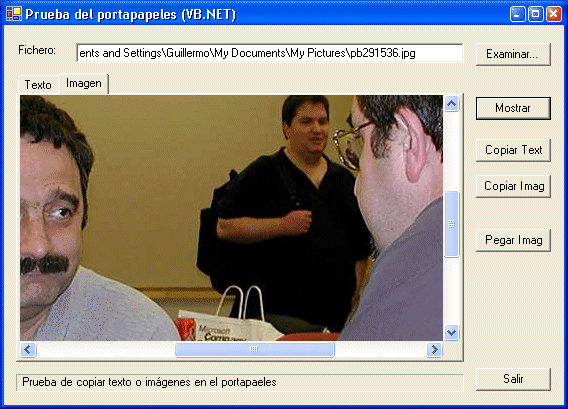The height and width of the screenshot is (409, 568).
Task: Click the scroll down arrow of image
Action: tap(451, 332)
